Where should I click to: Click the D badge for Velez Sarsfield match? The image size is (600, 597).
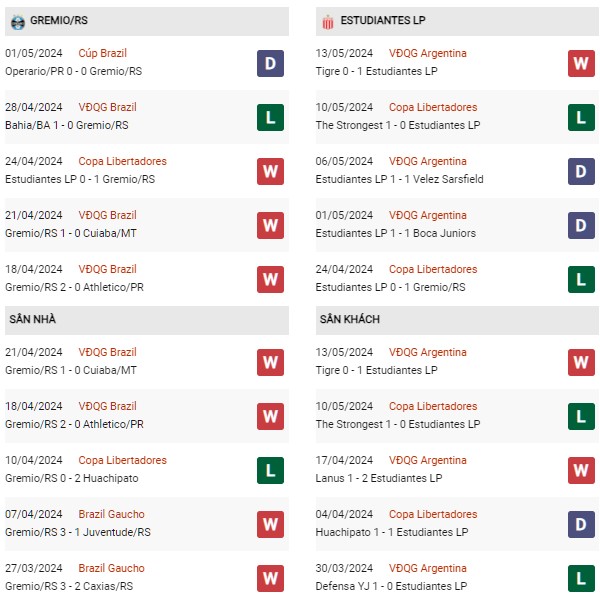click(x=581, y=171)
